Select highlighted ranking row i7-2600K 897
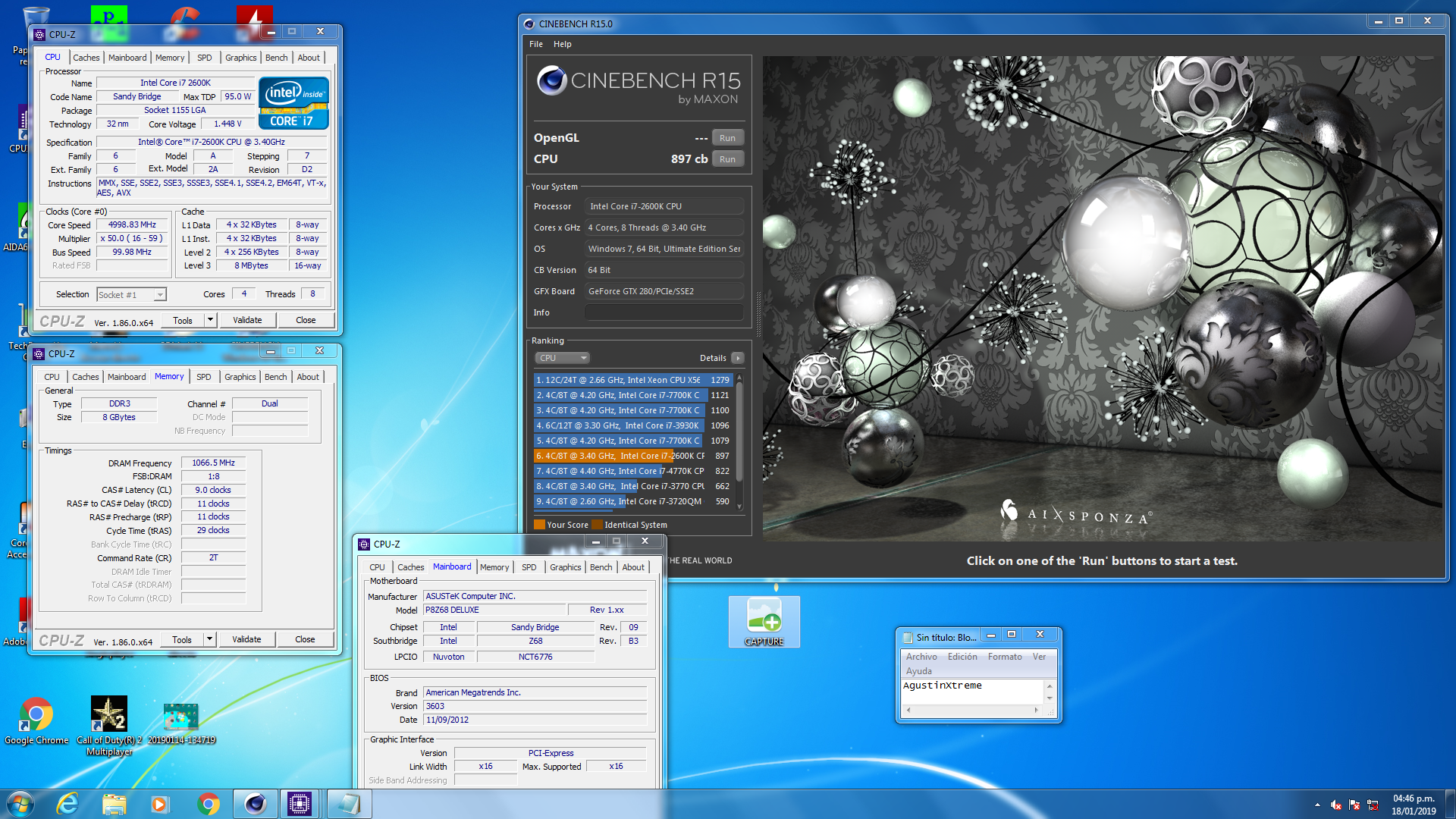 click(632, 456)
